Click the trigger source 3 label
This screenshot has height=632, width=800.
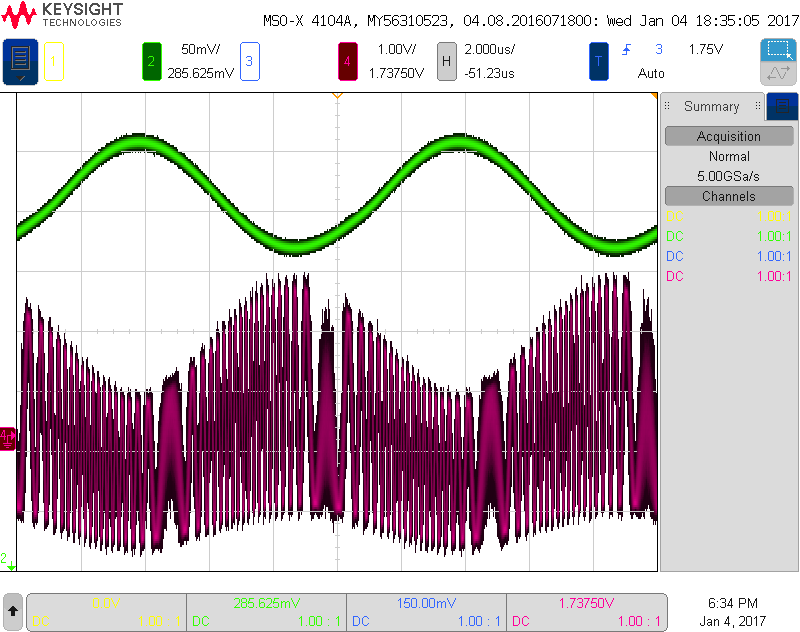coord(659,49)
